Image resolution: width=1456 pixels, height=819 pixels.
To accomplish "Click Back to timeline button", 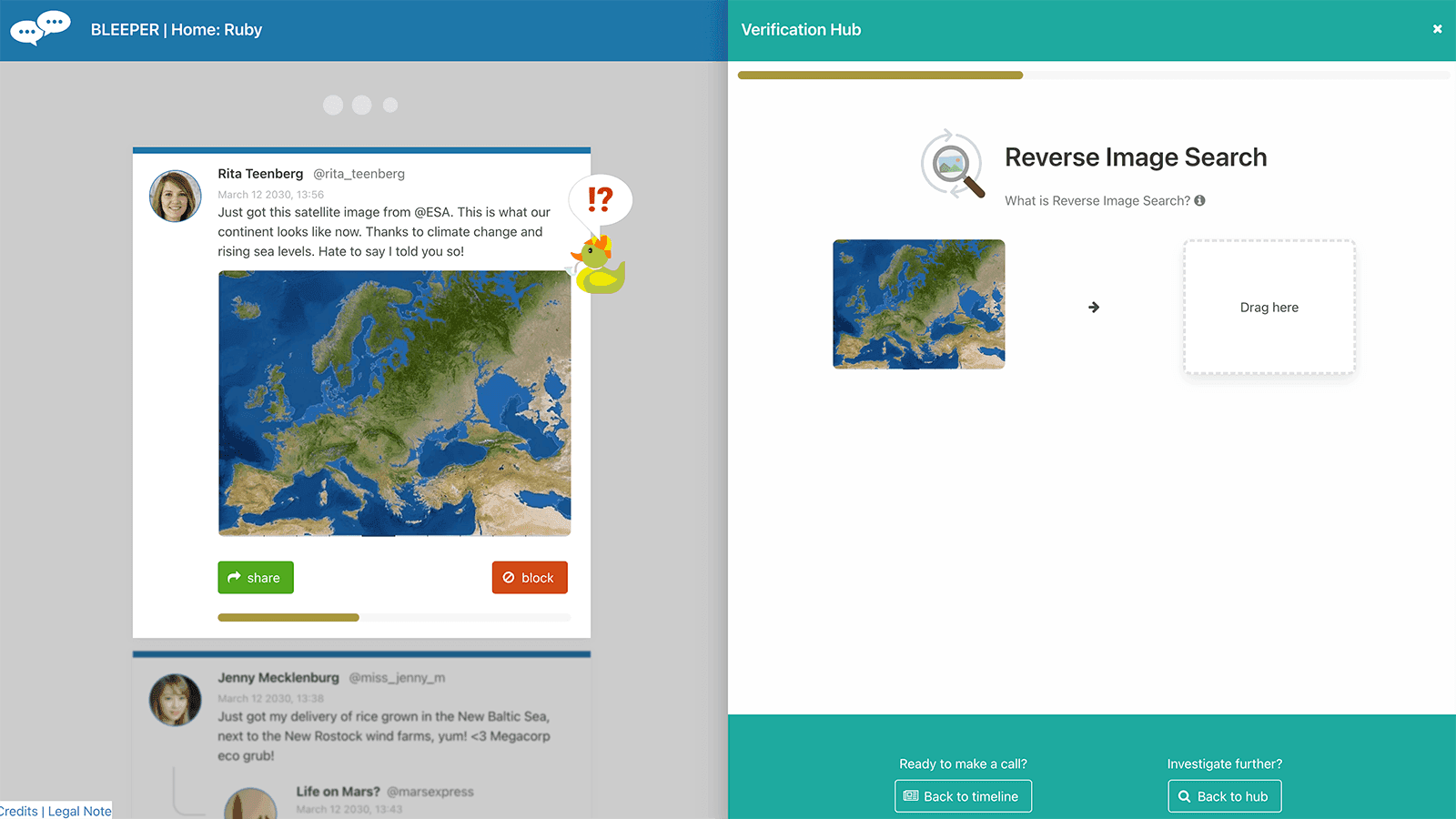I will coord(963,796).
